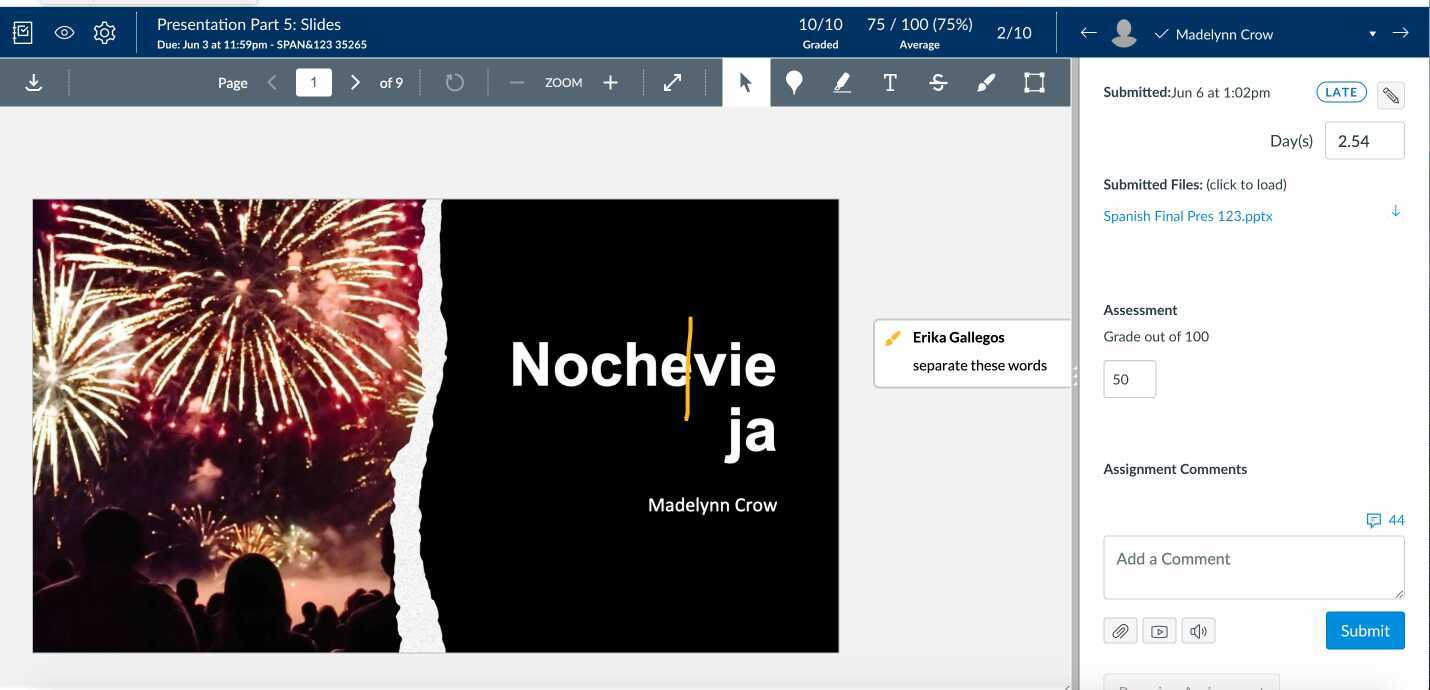Open Spanish Final Pres 123.pptx link
1430x690 pixels.
coord(1187,216)
